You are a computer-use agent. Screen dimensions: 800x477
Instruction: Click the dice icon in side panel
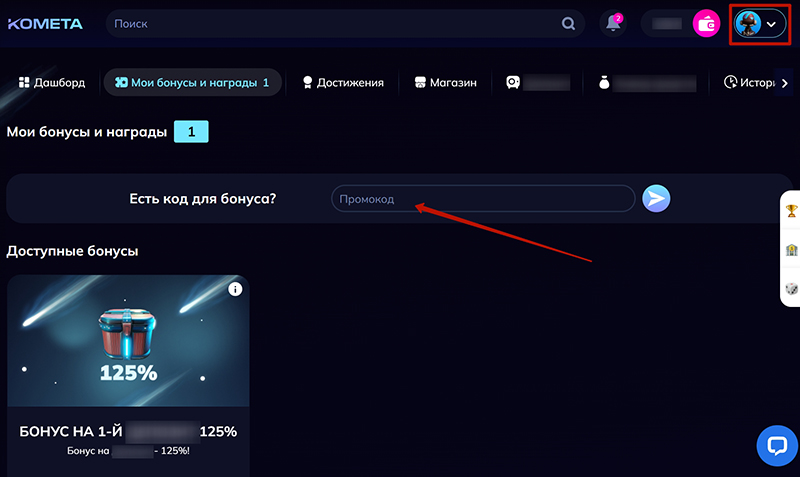[x=790, y=288]
